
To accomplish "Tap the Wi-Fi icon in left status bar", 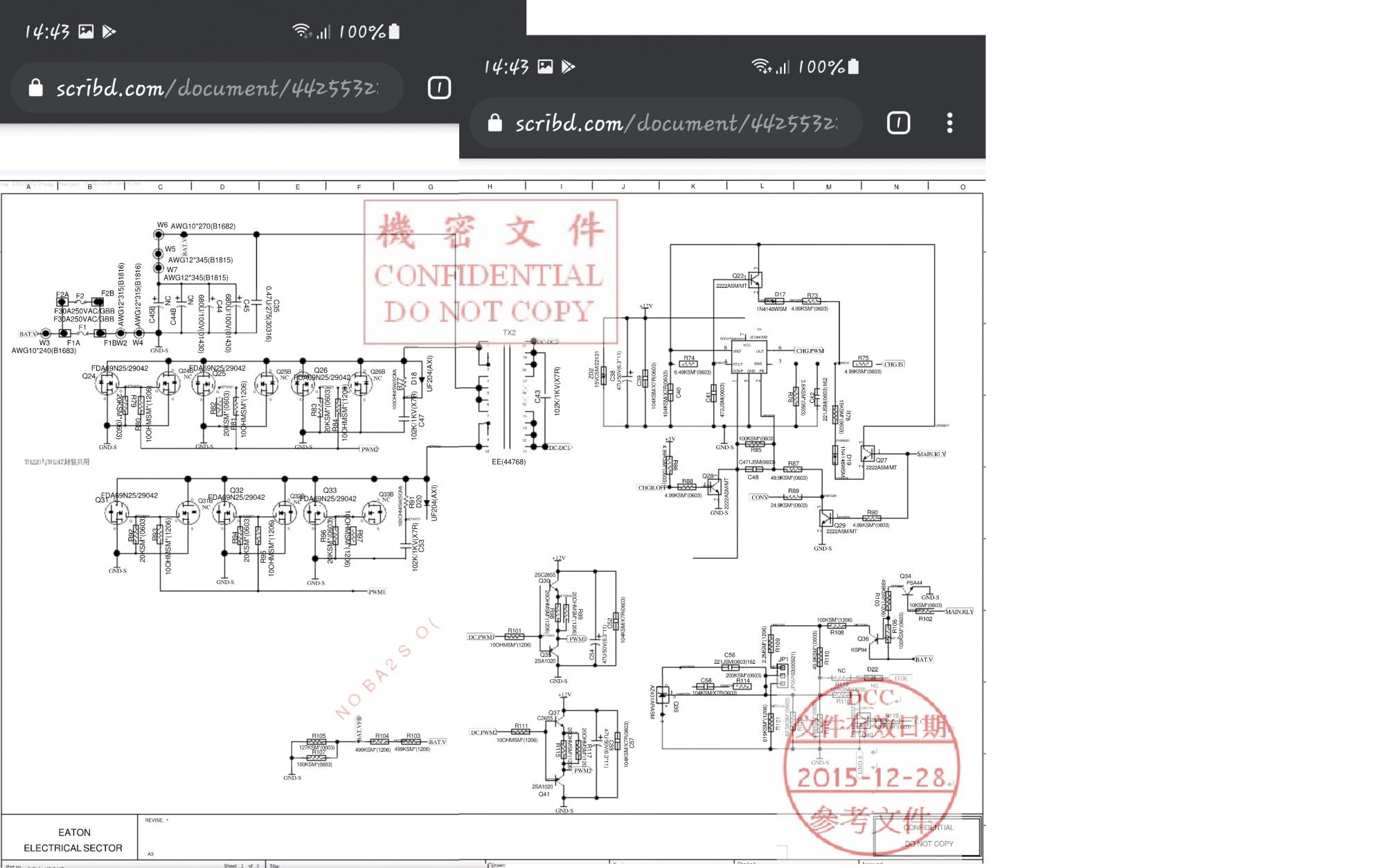I will tap(301, 31).
